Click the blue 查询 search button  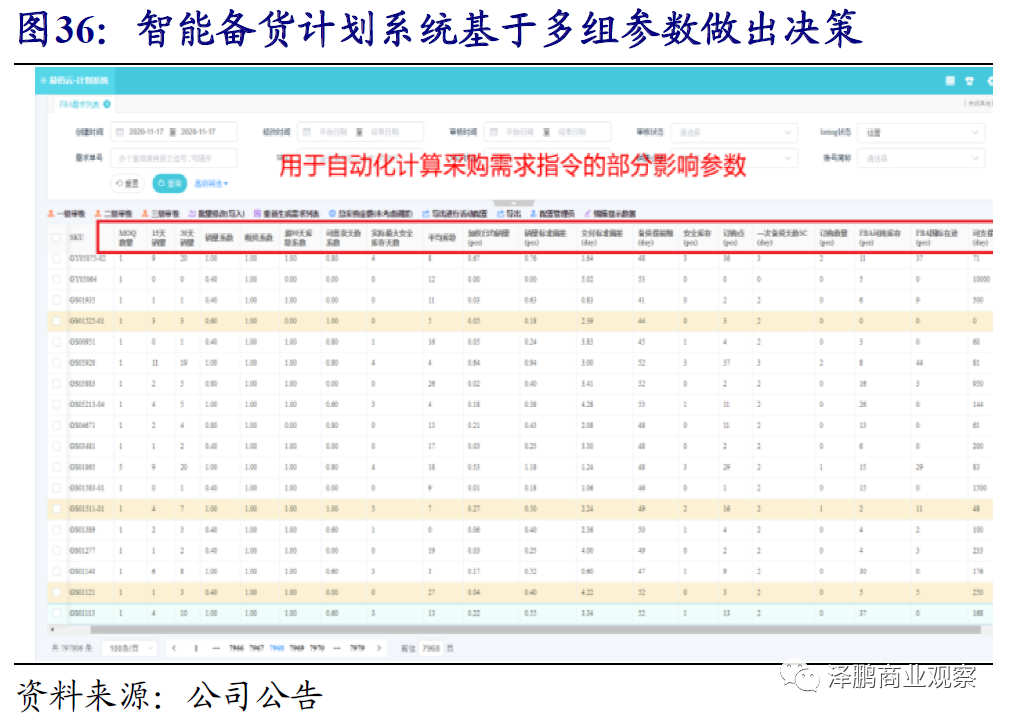(x=169, y=183)
